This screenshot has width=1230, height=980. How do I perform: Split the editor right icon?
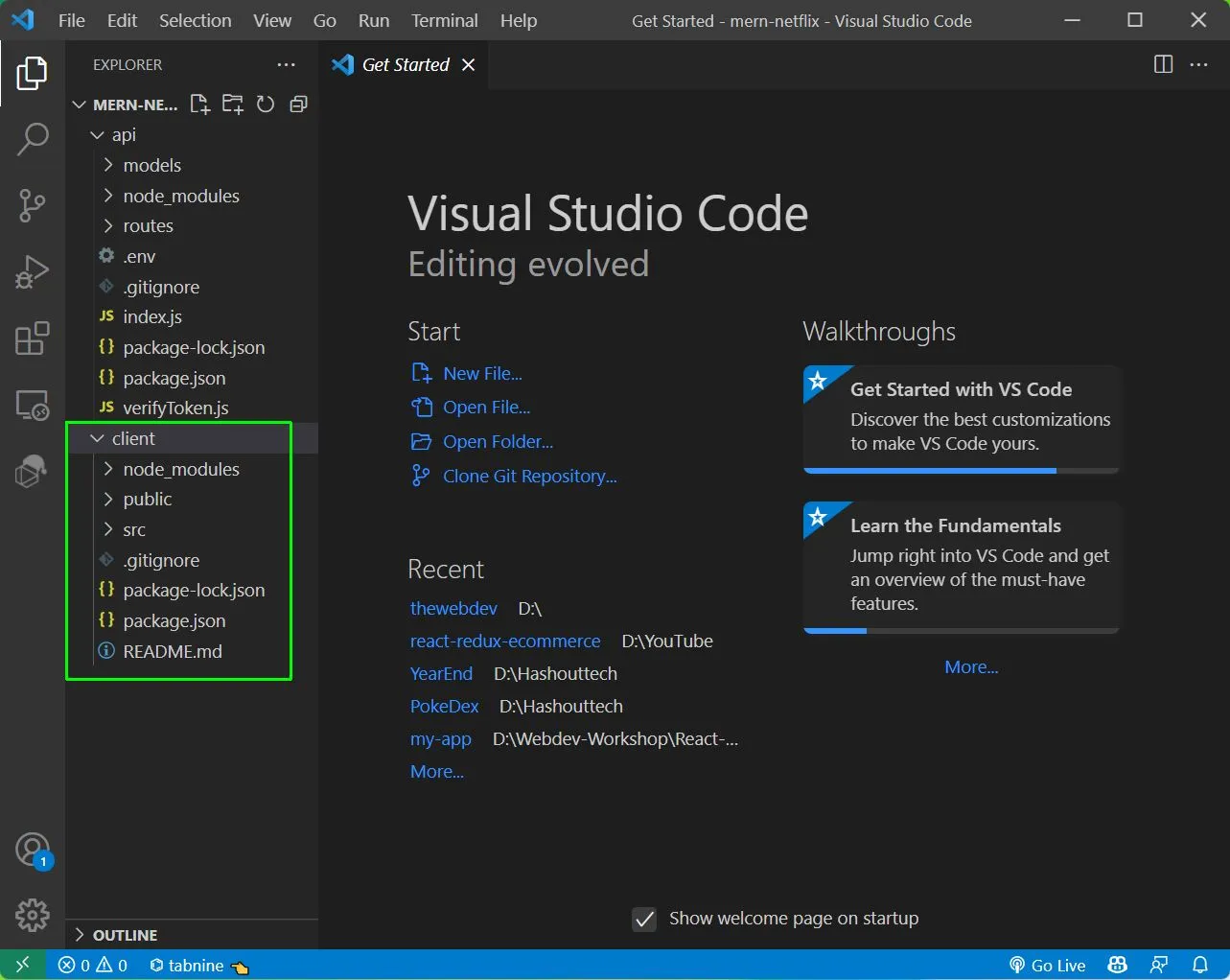click(1163, 64)
